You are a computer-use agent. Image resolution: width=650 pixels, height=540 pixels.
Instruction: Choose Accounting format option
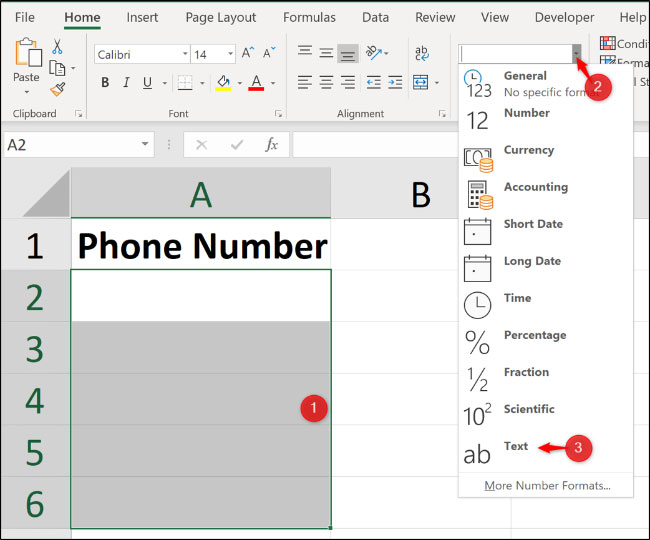click(546, 194)
